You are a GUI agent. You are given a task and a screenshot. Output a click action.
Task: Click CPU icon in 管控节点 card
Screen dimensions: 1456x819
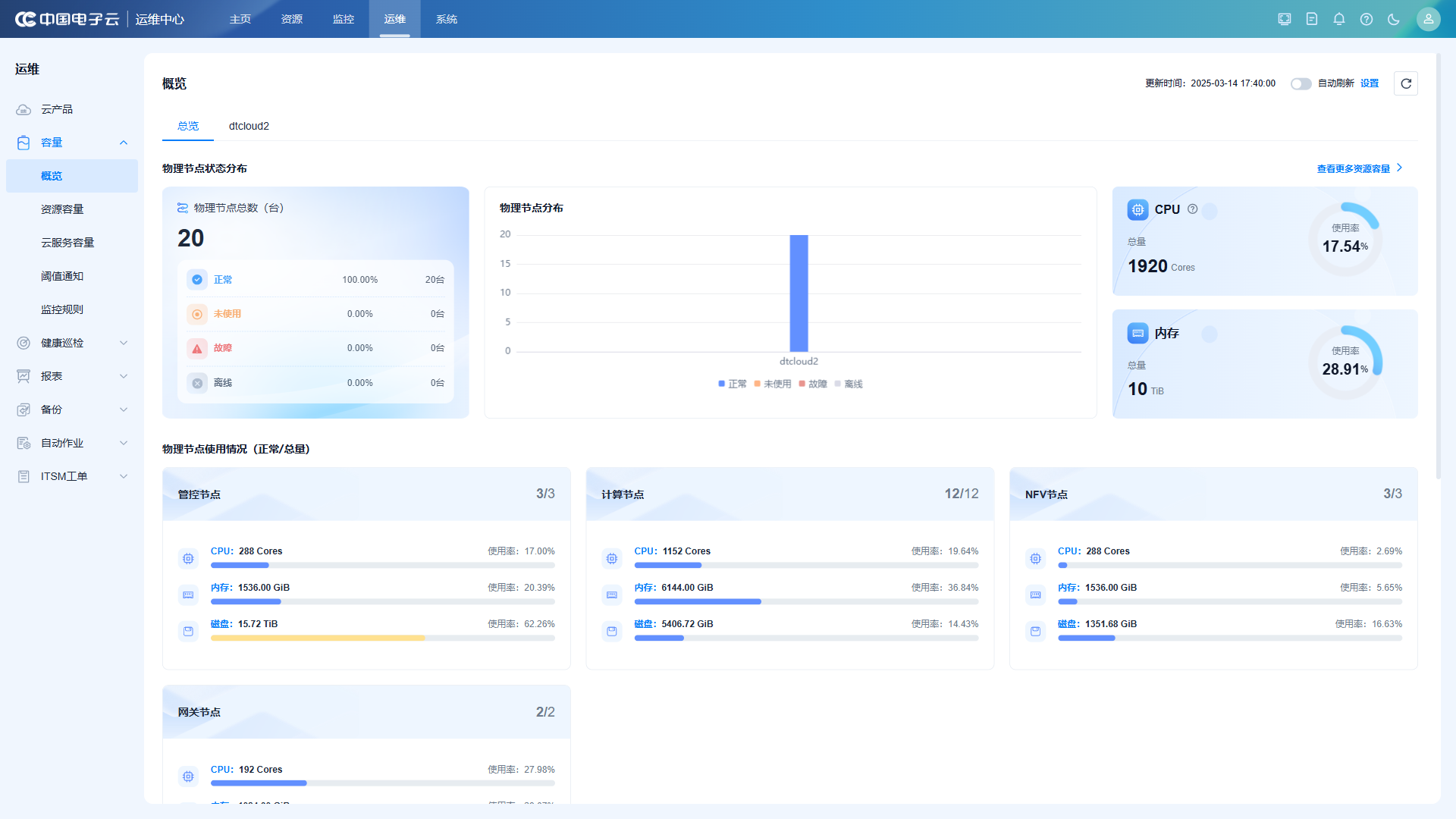(x=188, y=559)
